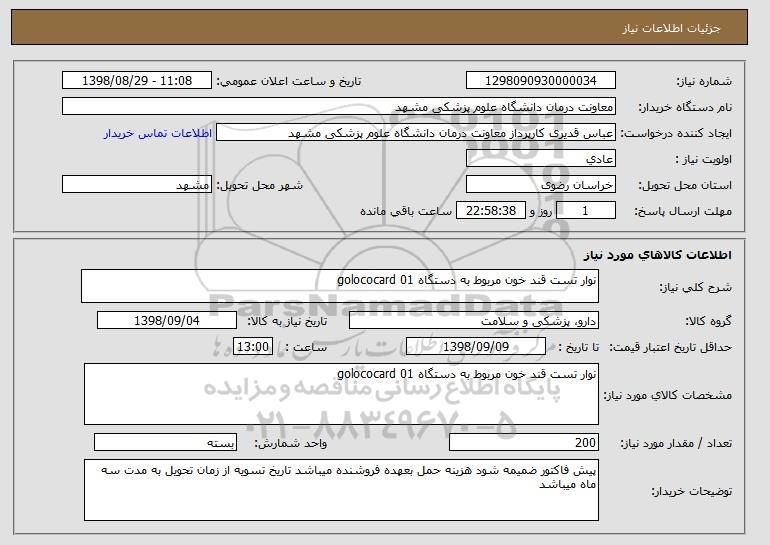
Task: Click the تاریخ و ساعت اعلان عمومی label
Action: coord(289,82)
